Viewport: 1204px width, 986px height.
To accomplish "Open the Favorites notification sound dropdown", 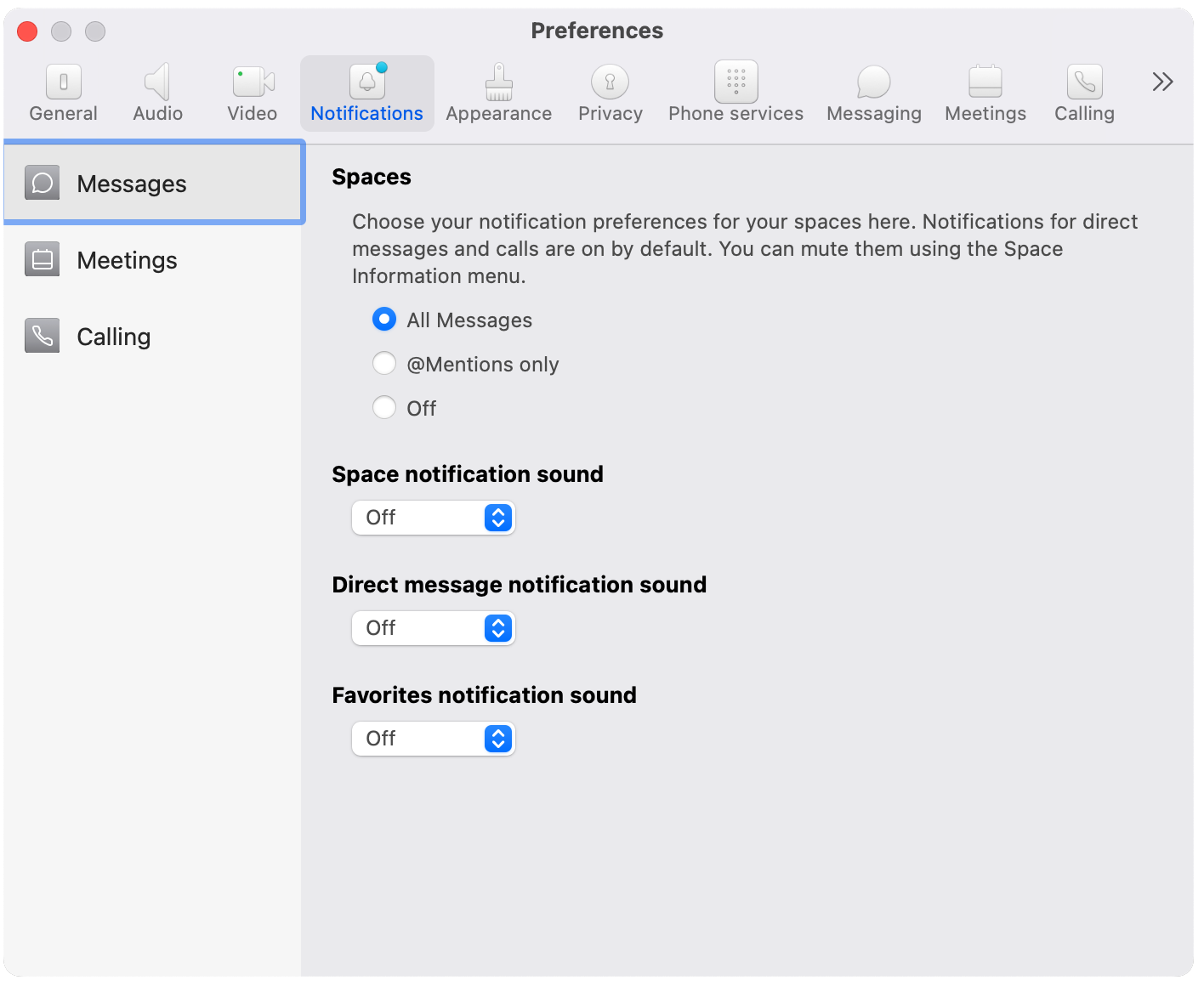I will (433, 739).
